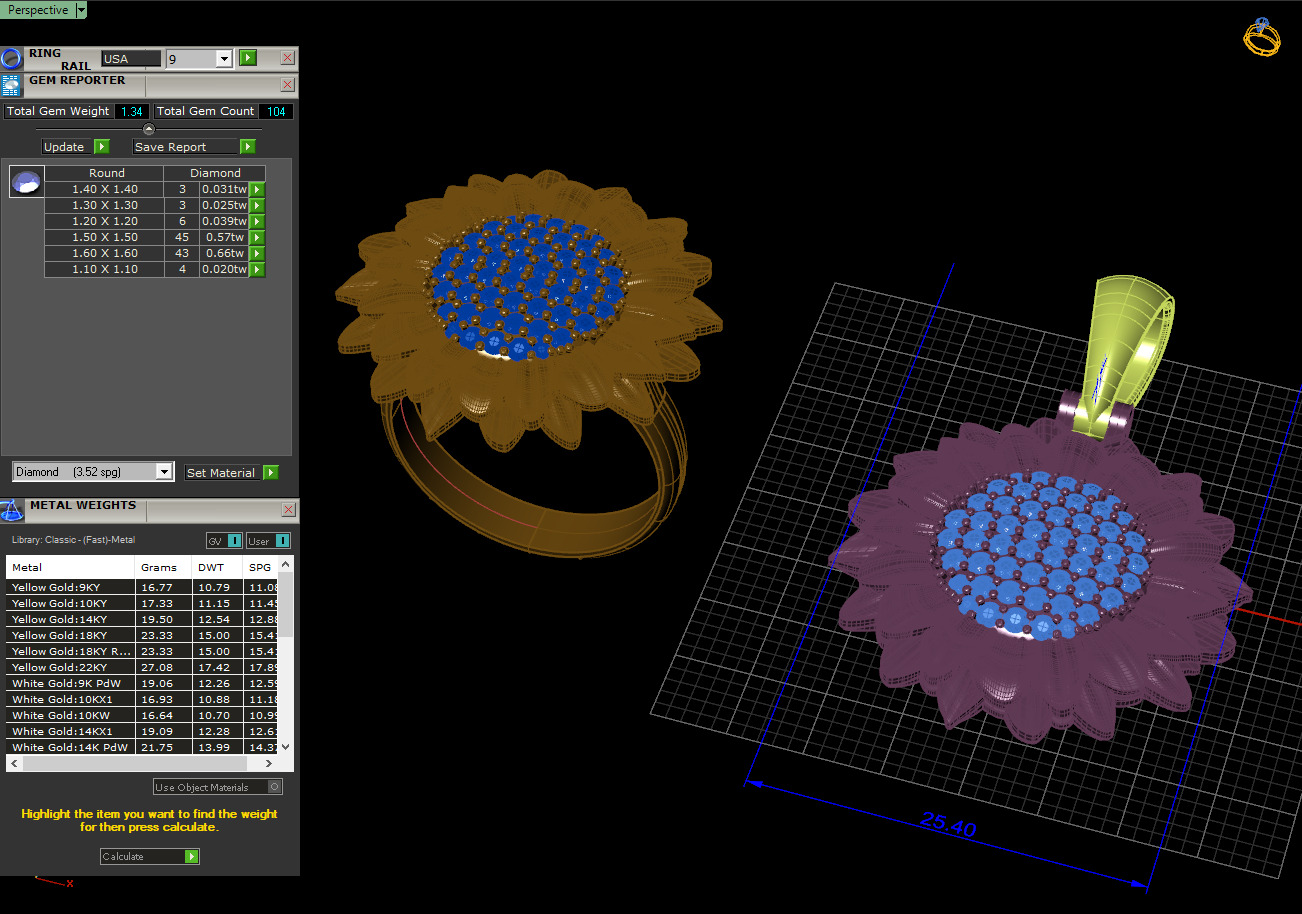Click green arrow on 1.40 X 1.40 row
The height and width of the screenshot is (914, 1302).
pos(257,189)
